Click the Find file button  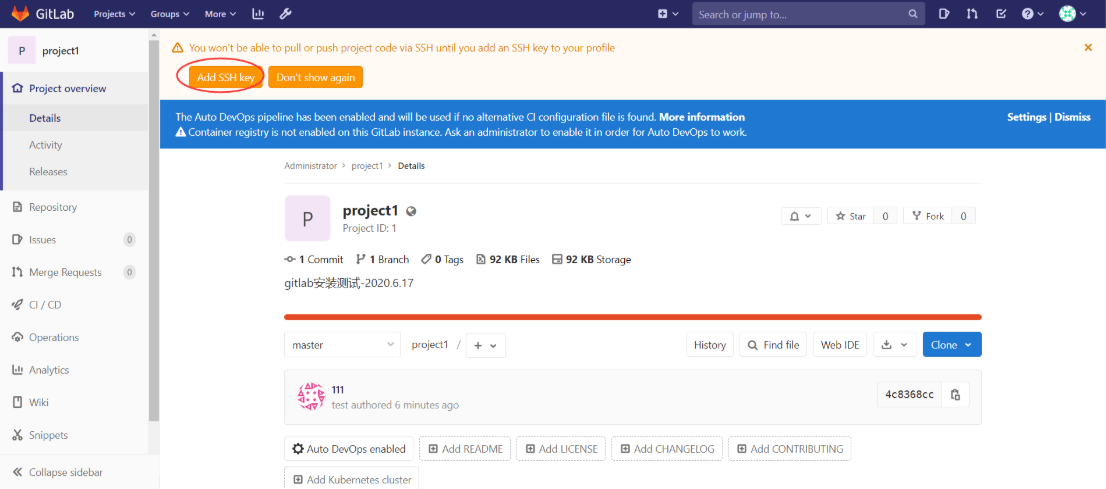click(773, 345)
